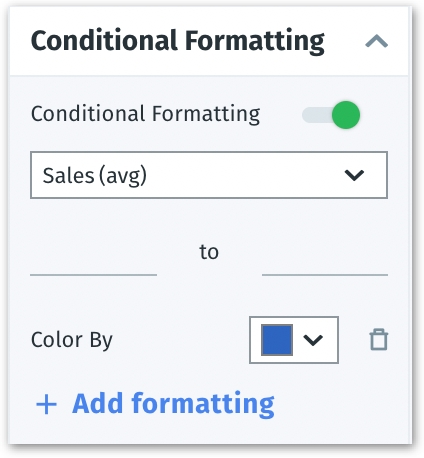Turn off the Conditional Formatting switch
The height and width of the screenshot is (458, 424).
(331, 115)
